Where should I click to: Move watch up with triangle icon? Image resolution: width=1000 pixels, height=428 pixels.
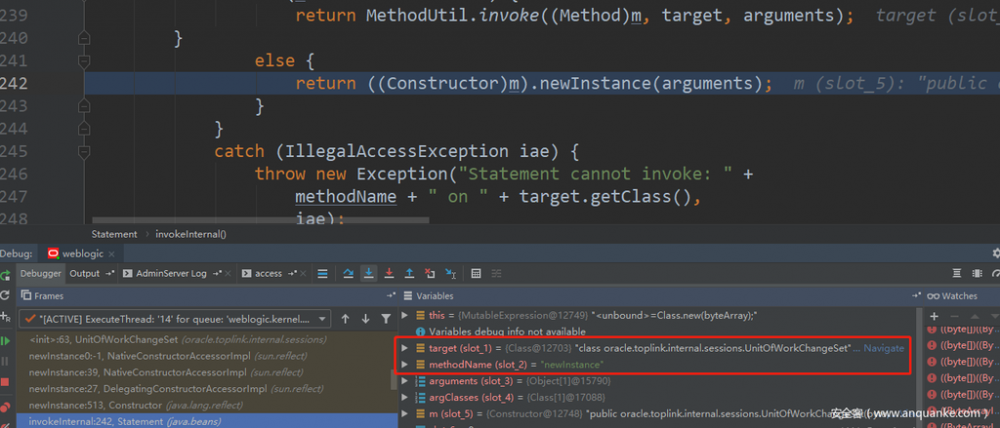point(974,316)
